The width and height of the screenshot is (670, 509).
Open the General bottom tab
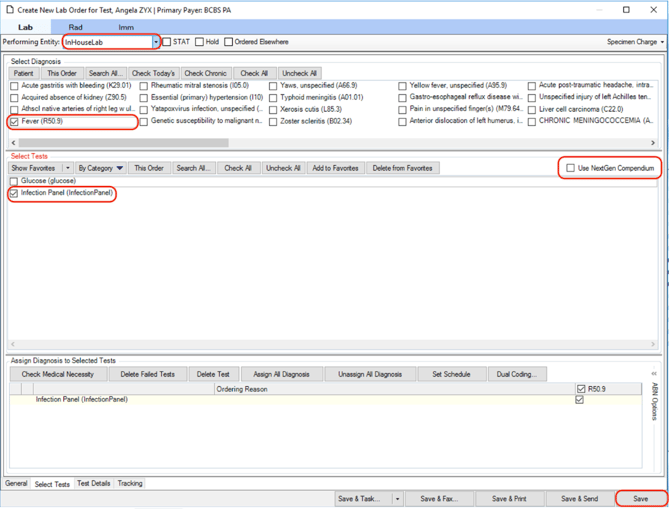[17, 483]
